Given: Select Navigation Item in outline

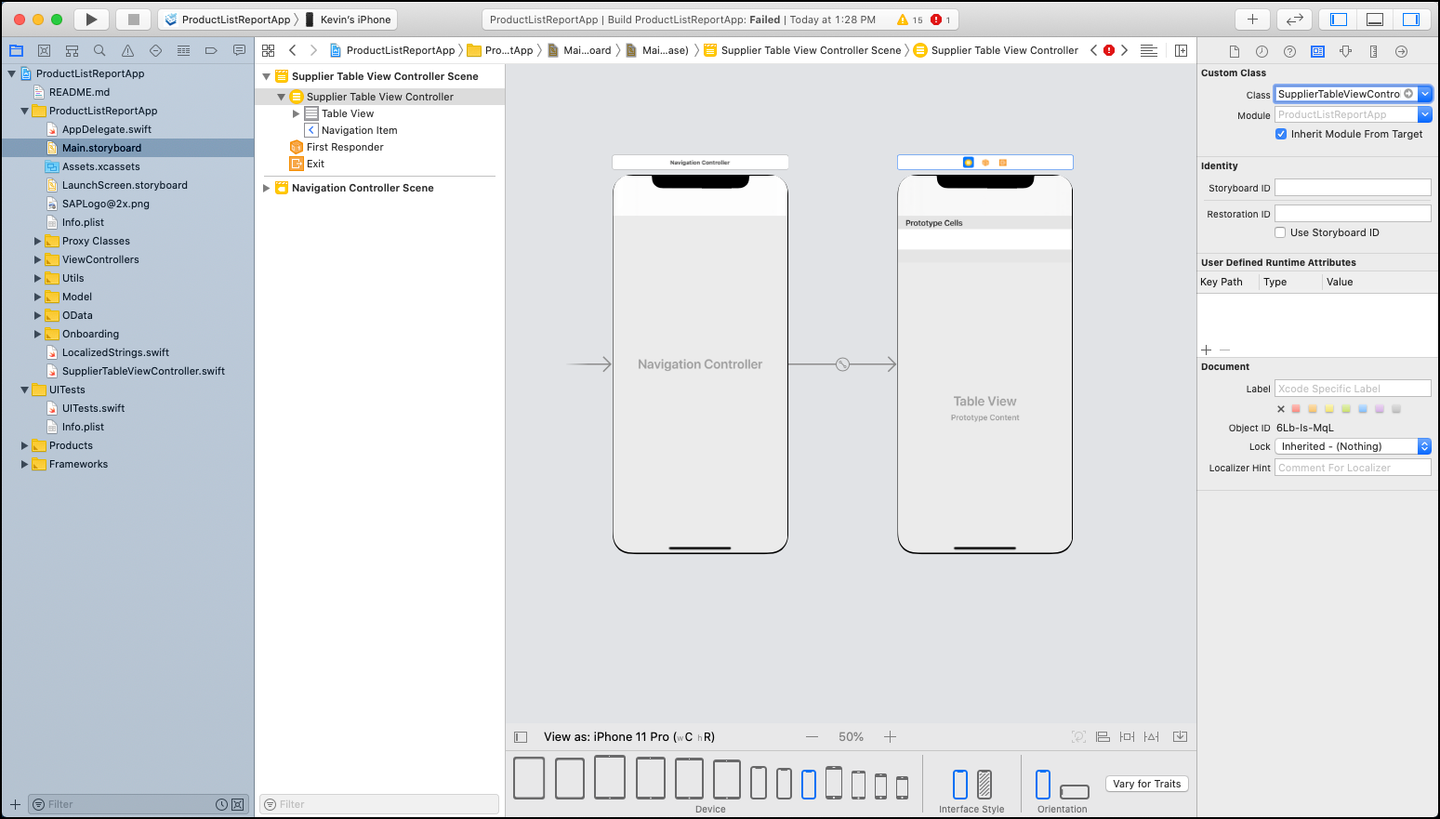Looking at the screenshot, I should 359,131.
